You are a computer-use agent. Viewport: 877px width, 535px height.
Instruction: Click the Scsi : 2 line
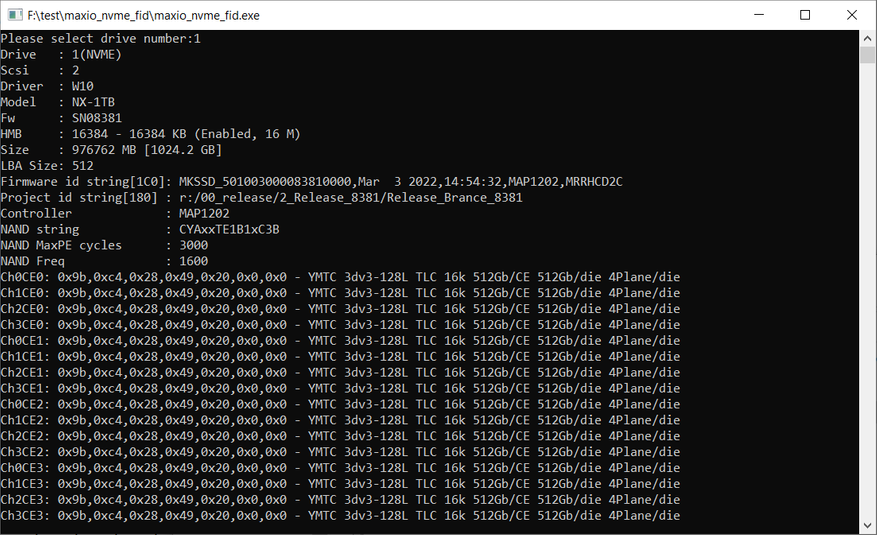tap(40, 70)
